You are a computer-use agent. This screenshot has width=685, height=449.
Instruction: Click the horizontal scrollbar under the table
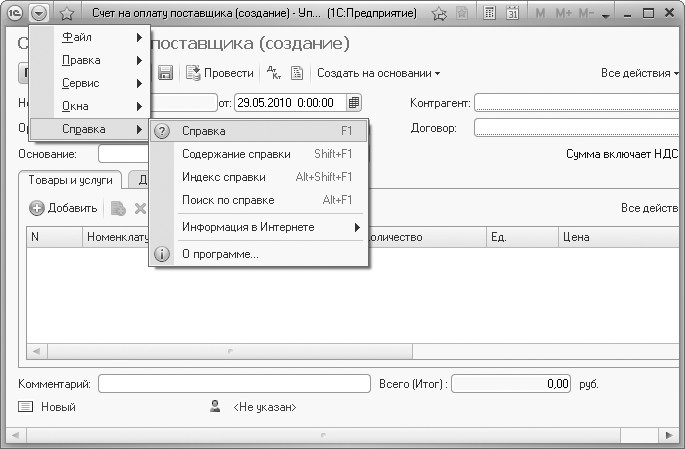[232, 352]
